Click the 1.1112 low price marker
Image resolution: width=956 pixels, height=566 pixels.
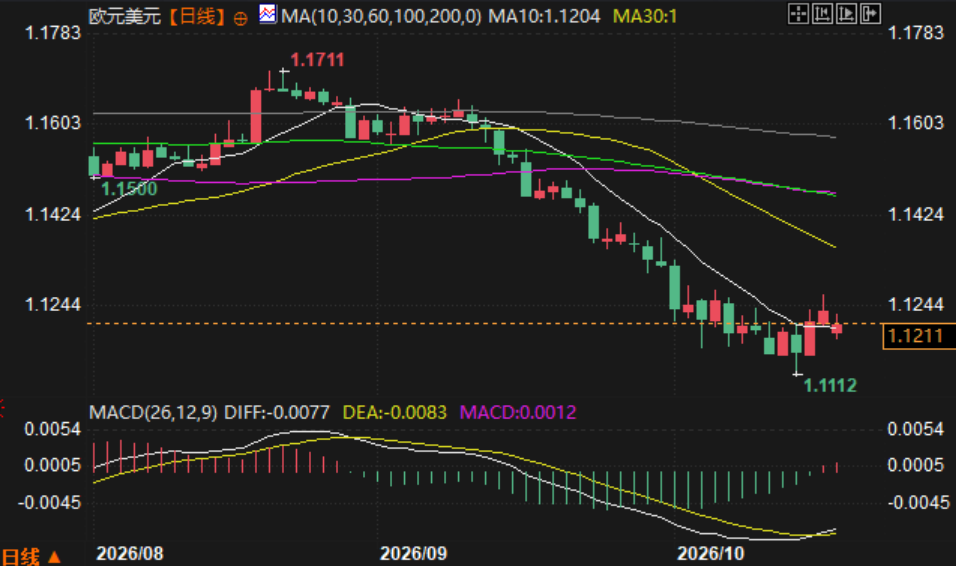pos(830,385)
